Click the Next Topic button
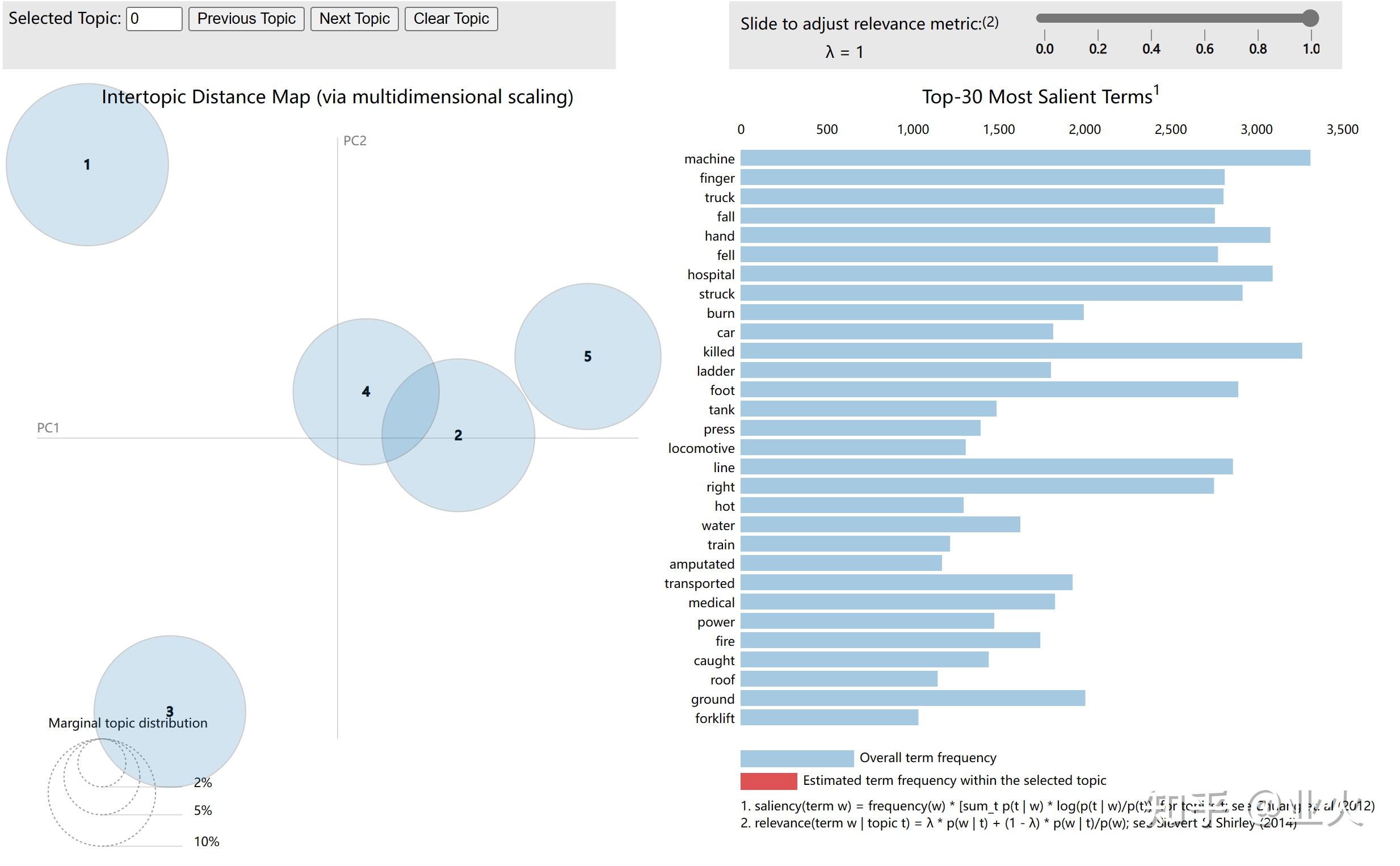The image size is (1400, 866). point(354,19)
